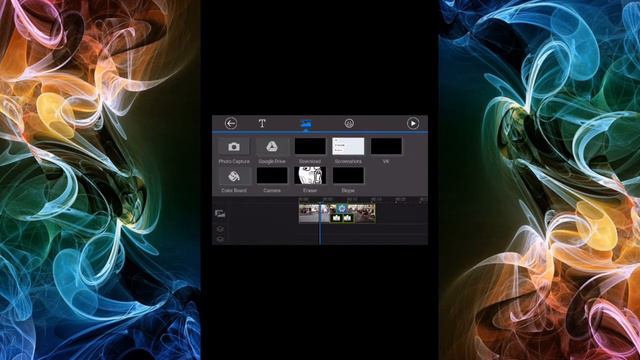640x360 pixels.
Task: Open the VK folder thumbnail
Action: [386, 146]
